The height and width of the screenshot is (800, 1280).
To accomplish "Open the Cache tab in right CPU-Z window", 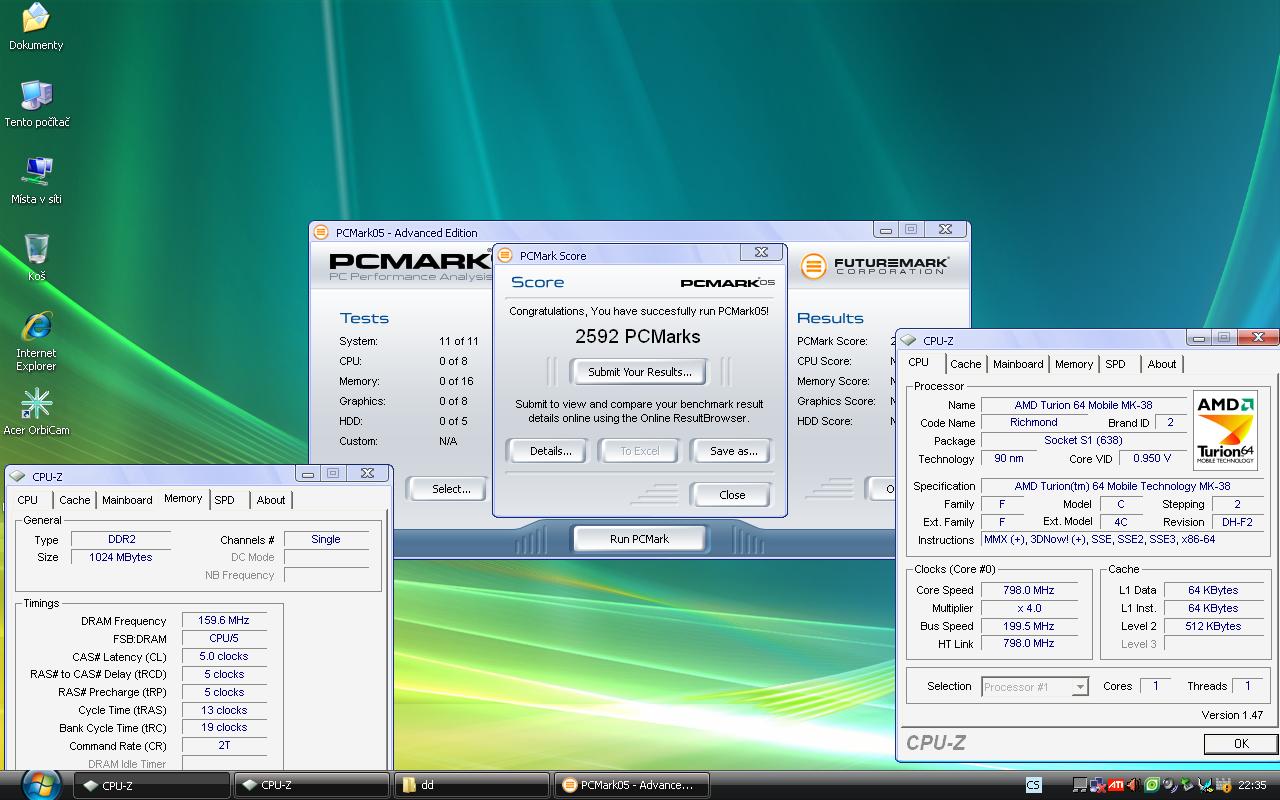I will click(965, 364).
